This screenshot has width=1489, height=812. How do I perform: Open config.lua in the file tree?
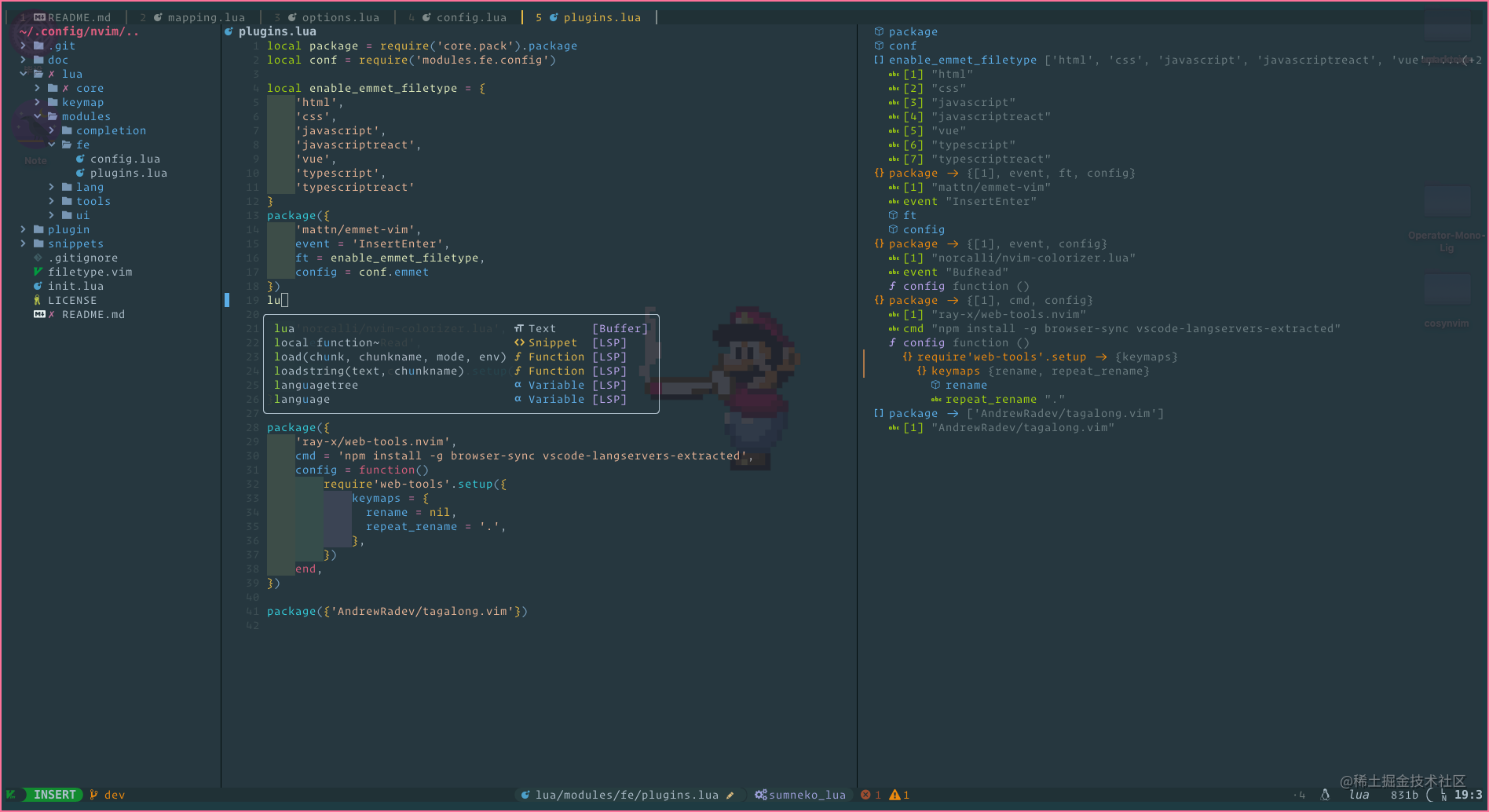(125, 159)
